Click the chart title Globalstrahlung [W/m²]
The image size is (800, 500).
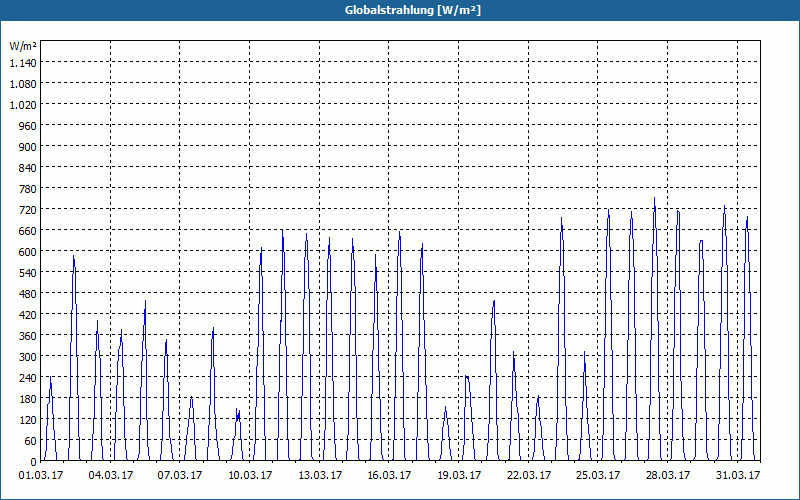(x=413, y=10)
